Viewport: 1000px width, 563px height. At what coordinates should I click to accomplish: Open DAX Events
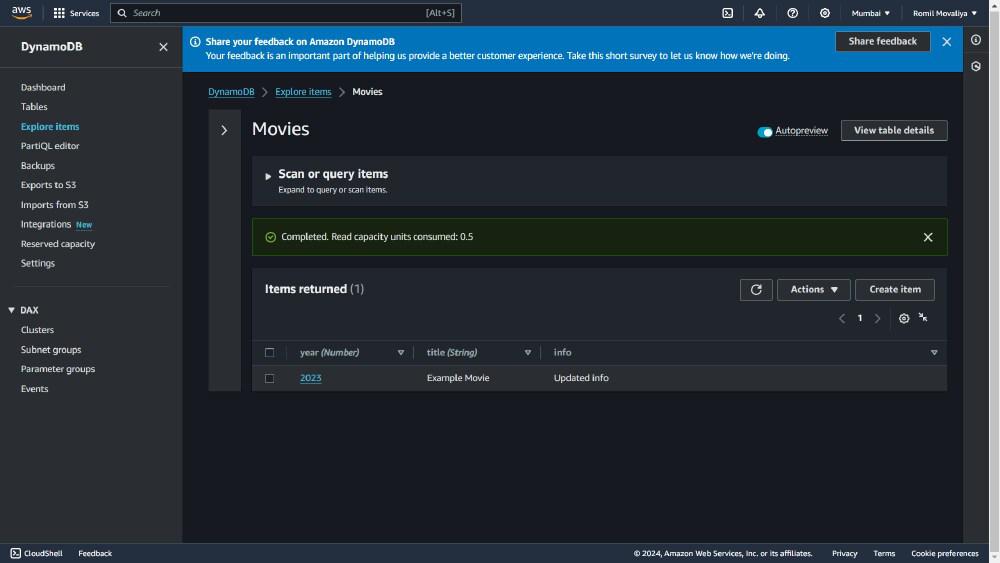(x=34, y=389)
